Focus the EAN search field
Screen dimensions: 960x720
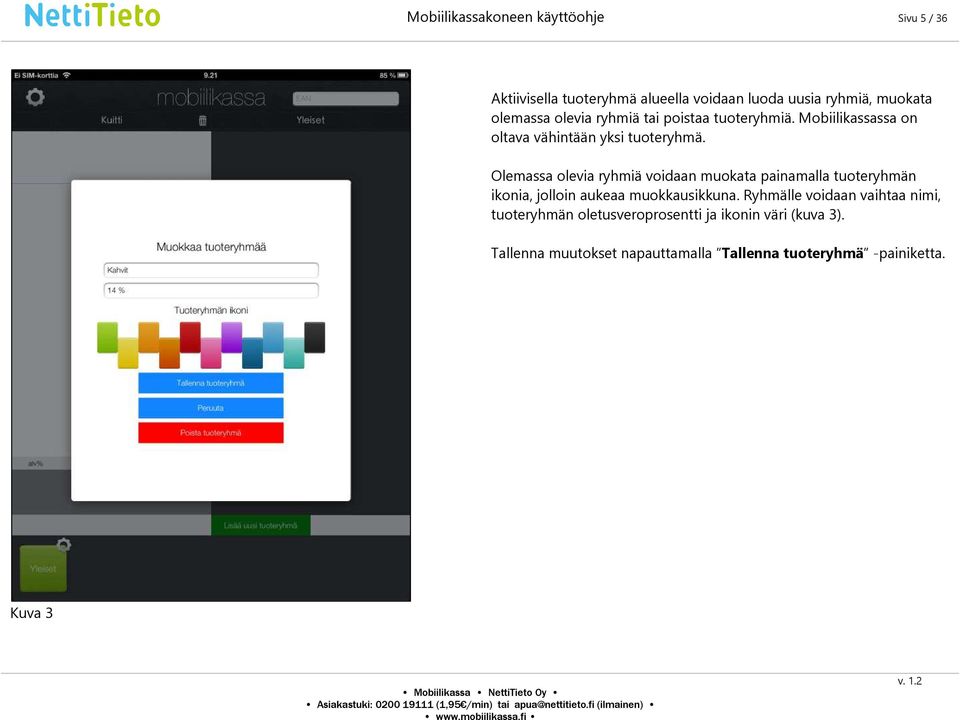346,99
